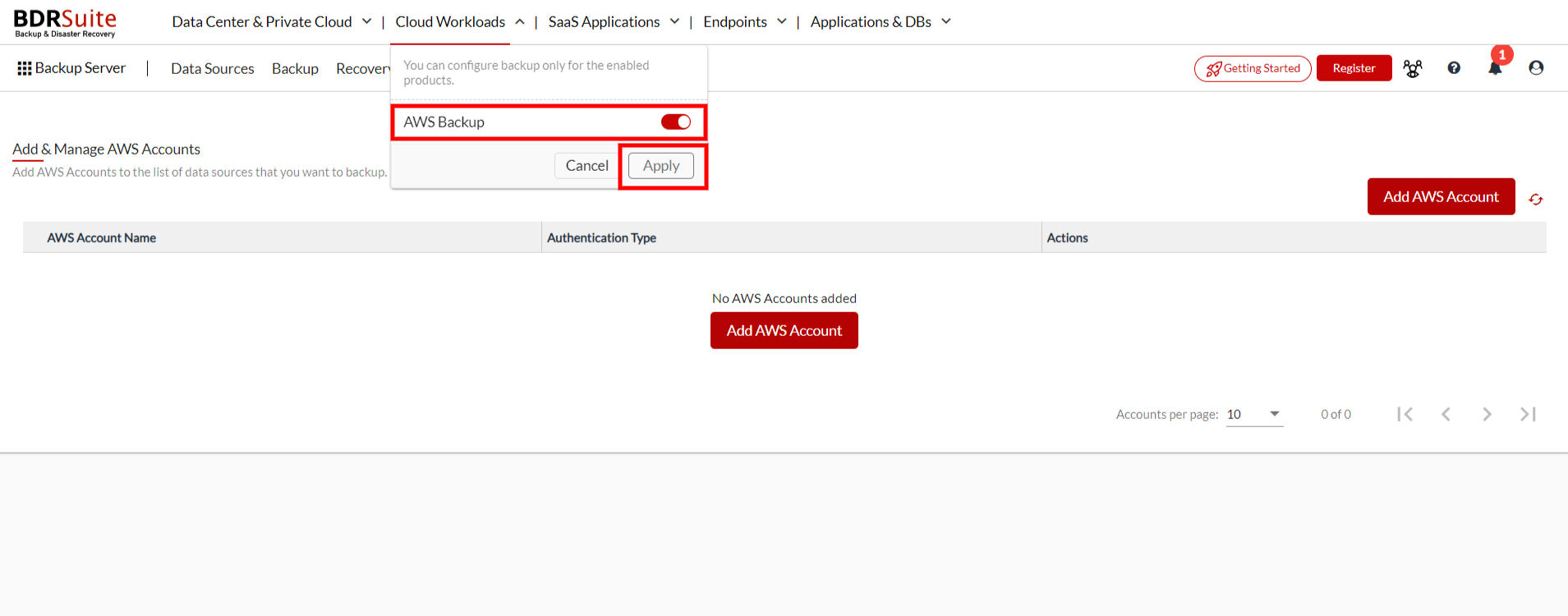Go to the first page of accounts
The image size is (1568, 616).
point(1405,414)
